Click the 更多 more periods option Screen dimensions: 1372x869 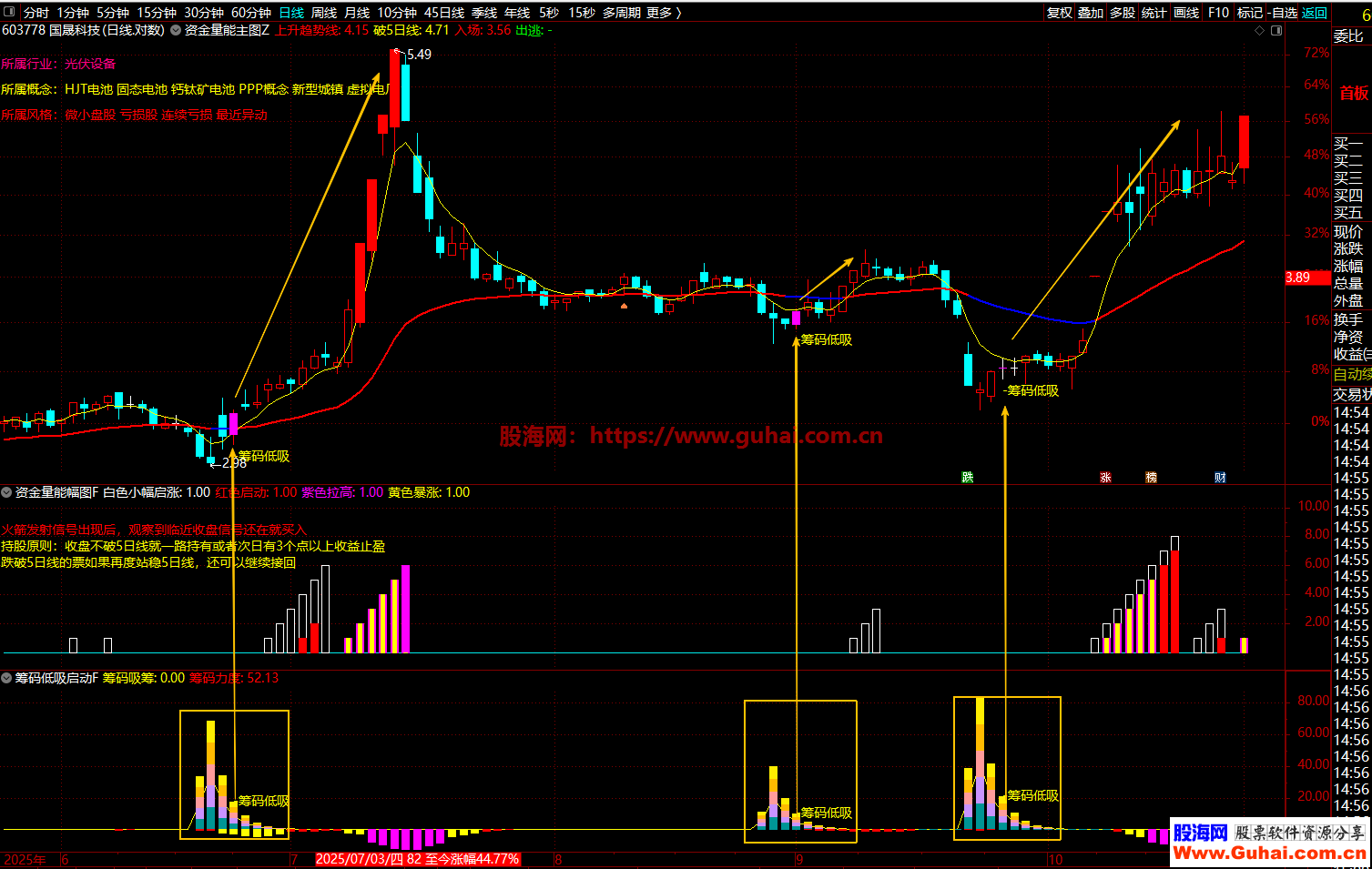pos(664,13)
